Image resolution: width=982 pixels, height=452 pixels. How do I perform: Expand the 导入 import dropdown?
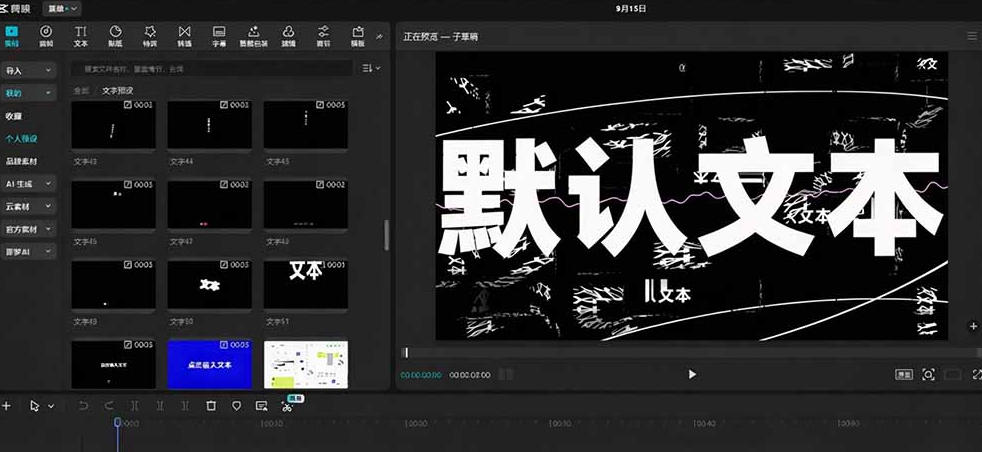[29, 71]
